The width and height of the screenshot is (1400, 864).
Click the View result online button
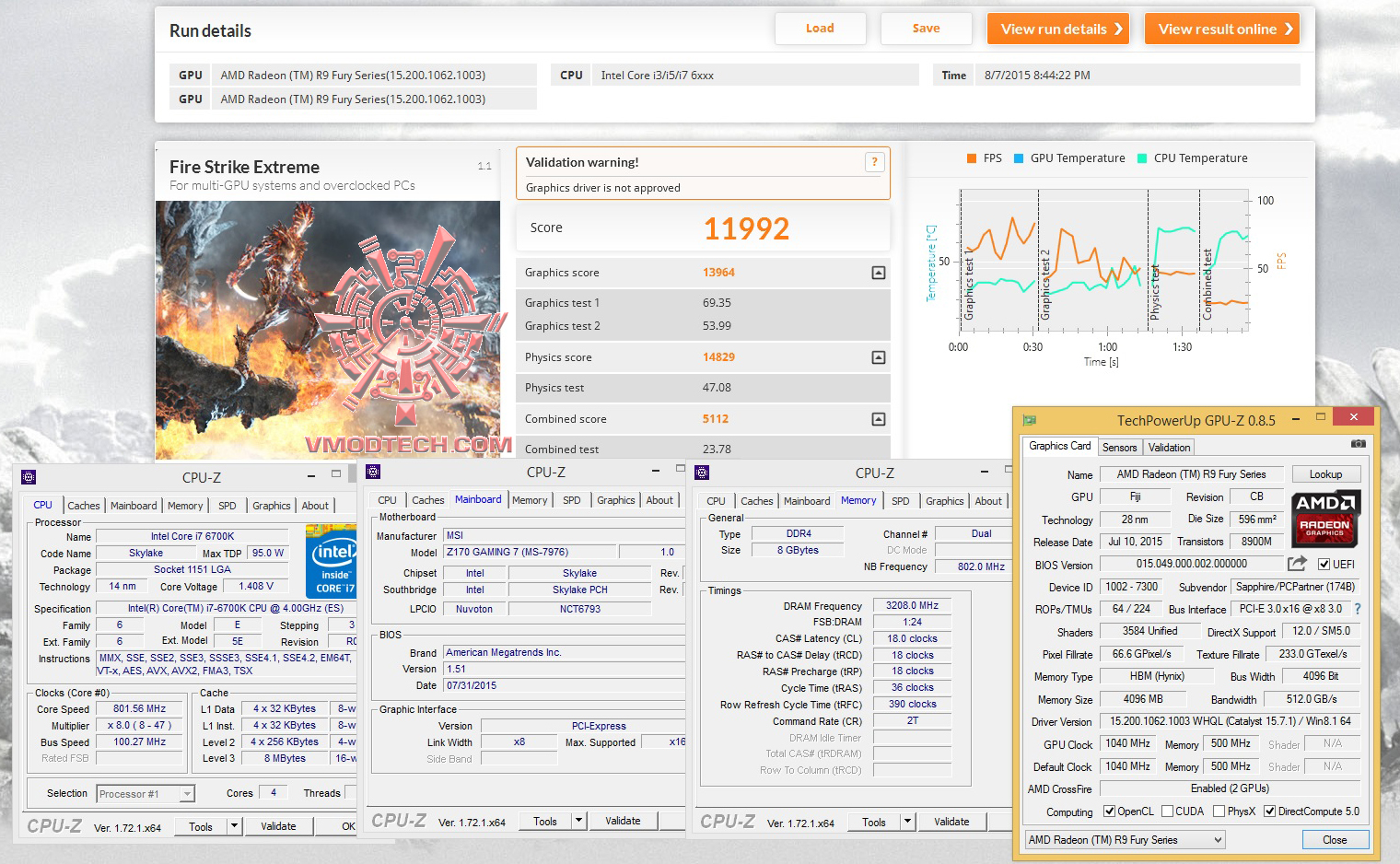(1222, 29)
